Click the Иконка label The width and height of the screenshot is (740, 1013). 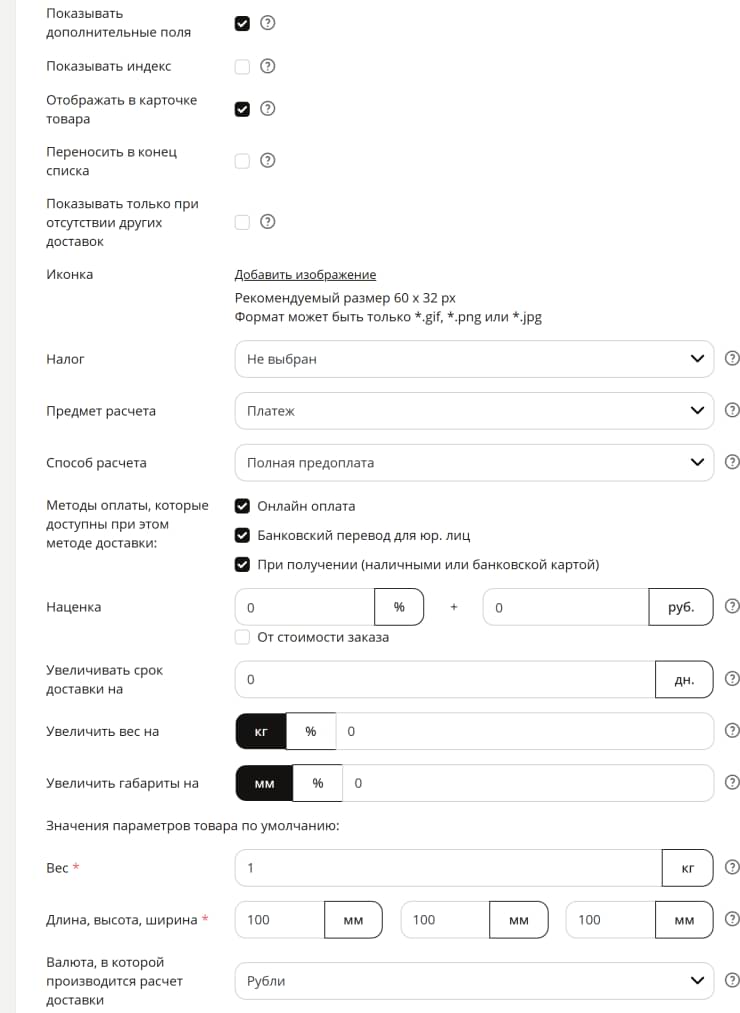click(x=69, y=275)
